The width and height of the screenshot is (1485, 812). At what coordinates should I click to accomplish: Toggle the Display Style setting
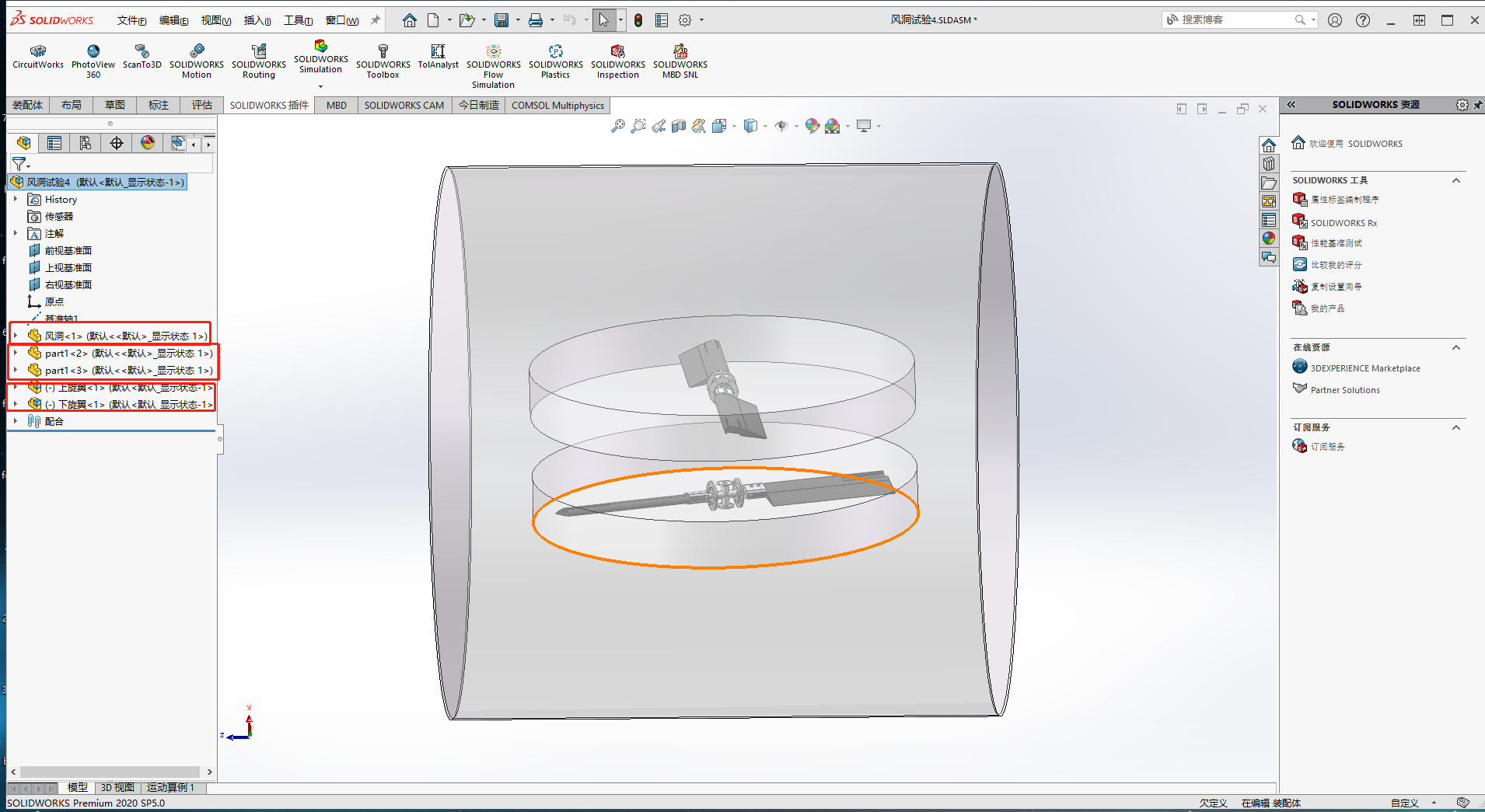click(x=751, y=126)
